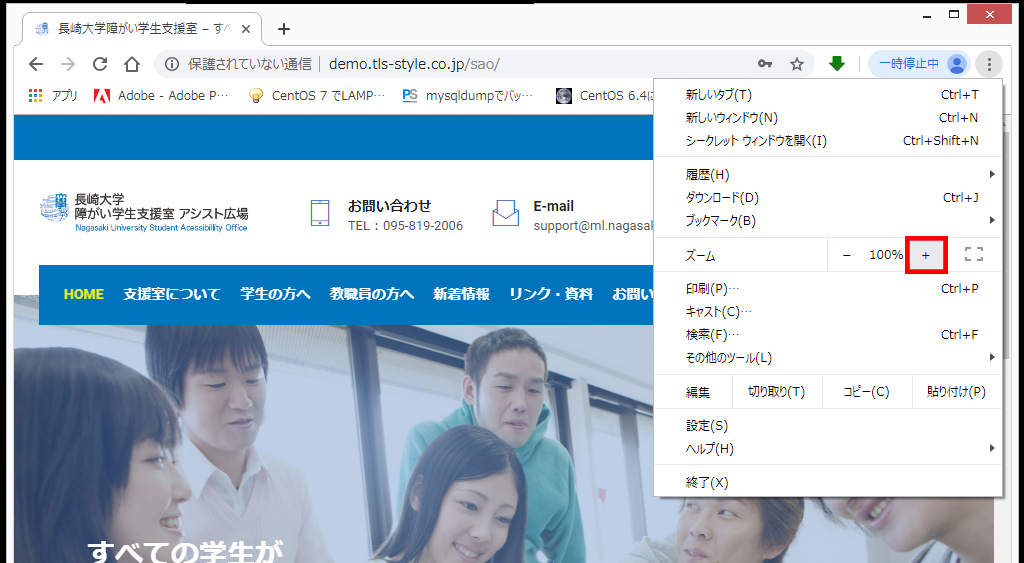The width and height of the screenshot is (1024, 563).
Task: Open 支援室について navigation item
Action: [x=172, y=294]
